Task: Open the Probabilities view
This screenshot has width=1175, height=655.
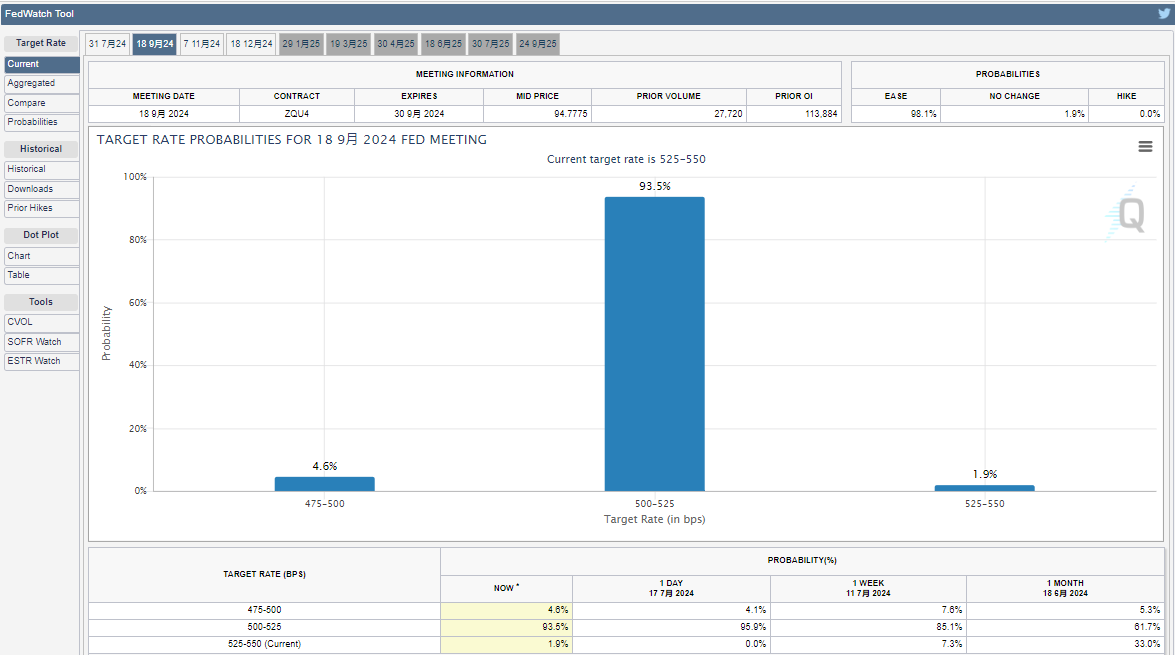Action: pos(41,122)
